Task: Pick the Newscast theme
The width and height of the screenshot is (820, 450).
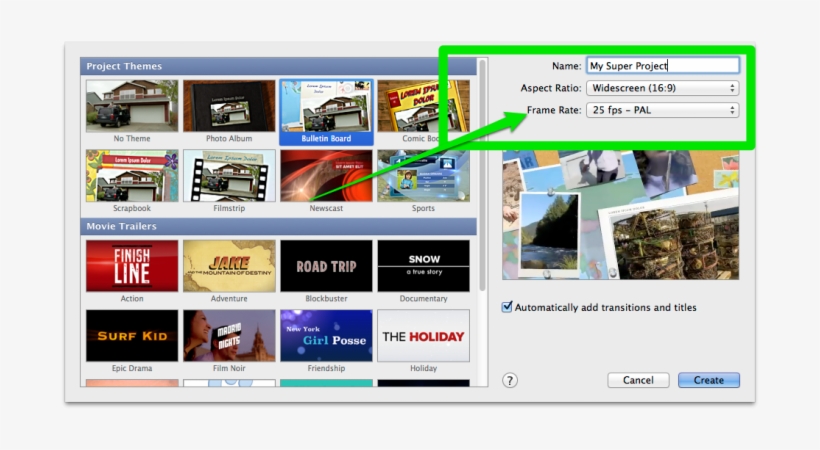Action: pos(326,176)
